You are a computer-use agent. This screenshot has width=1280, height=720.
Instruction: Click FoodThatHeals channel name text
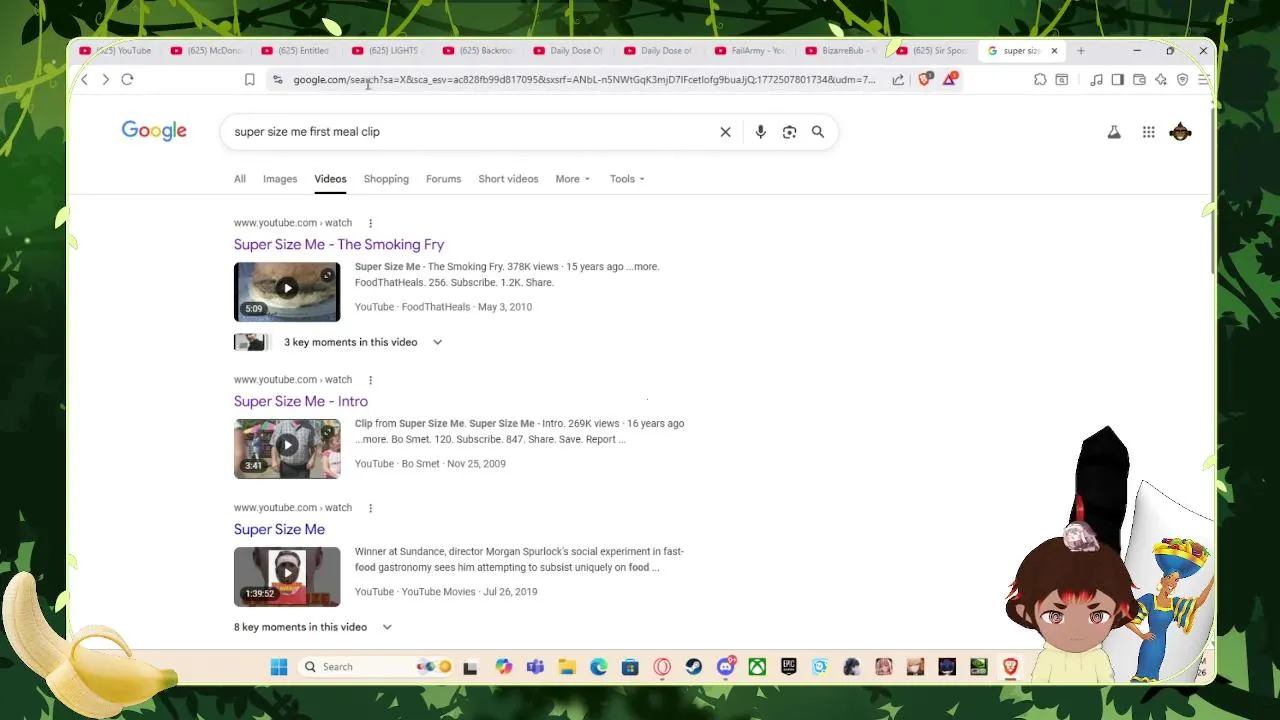click(436, 307)
